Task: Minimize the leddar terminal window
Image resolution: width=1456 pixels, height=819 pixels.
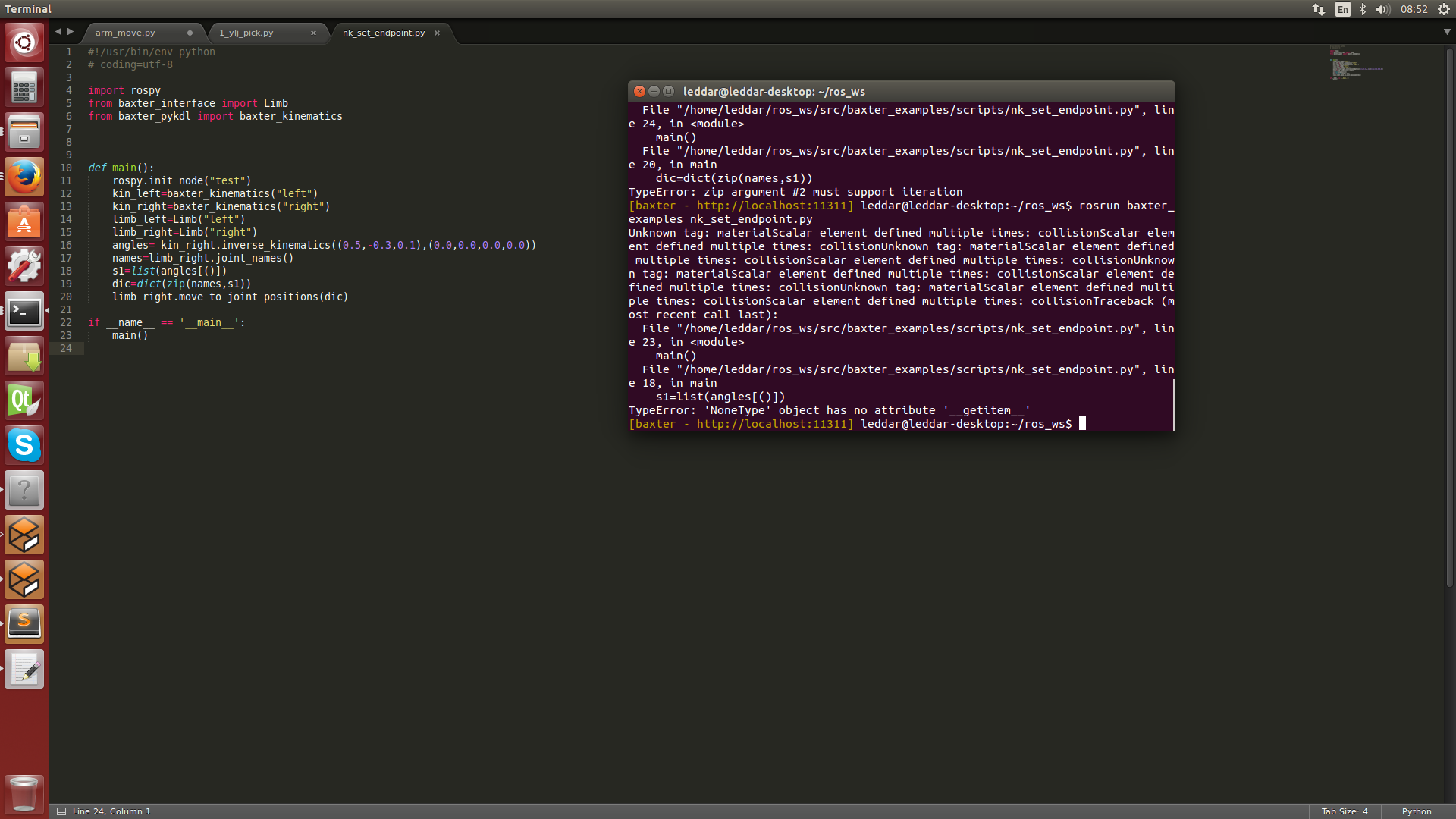Action: tap(654, 91)
